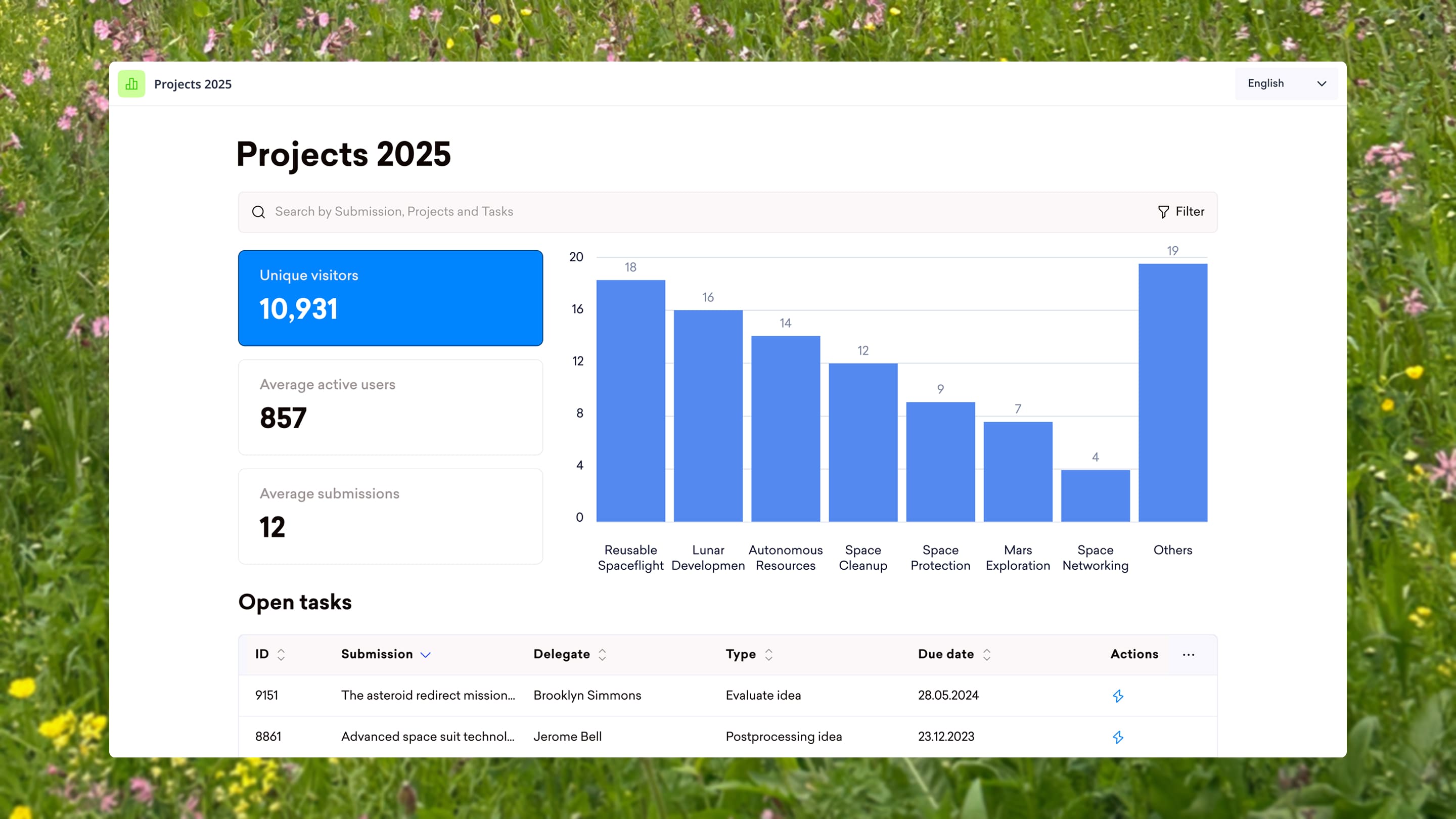
Task: Click the Others bar in chart
Action: point(1173,393)
